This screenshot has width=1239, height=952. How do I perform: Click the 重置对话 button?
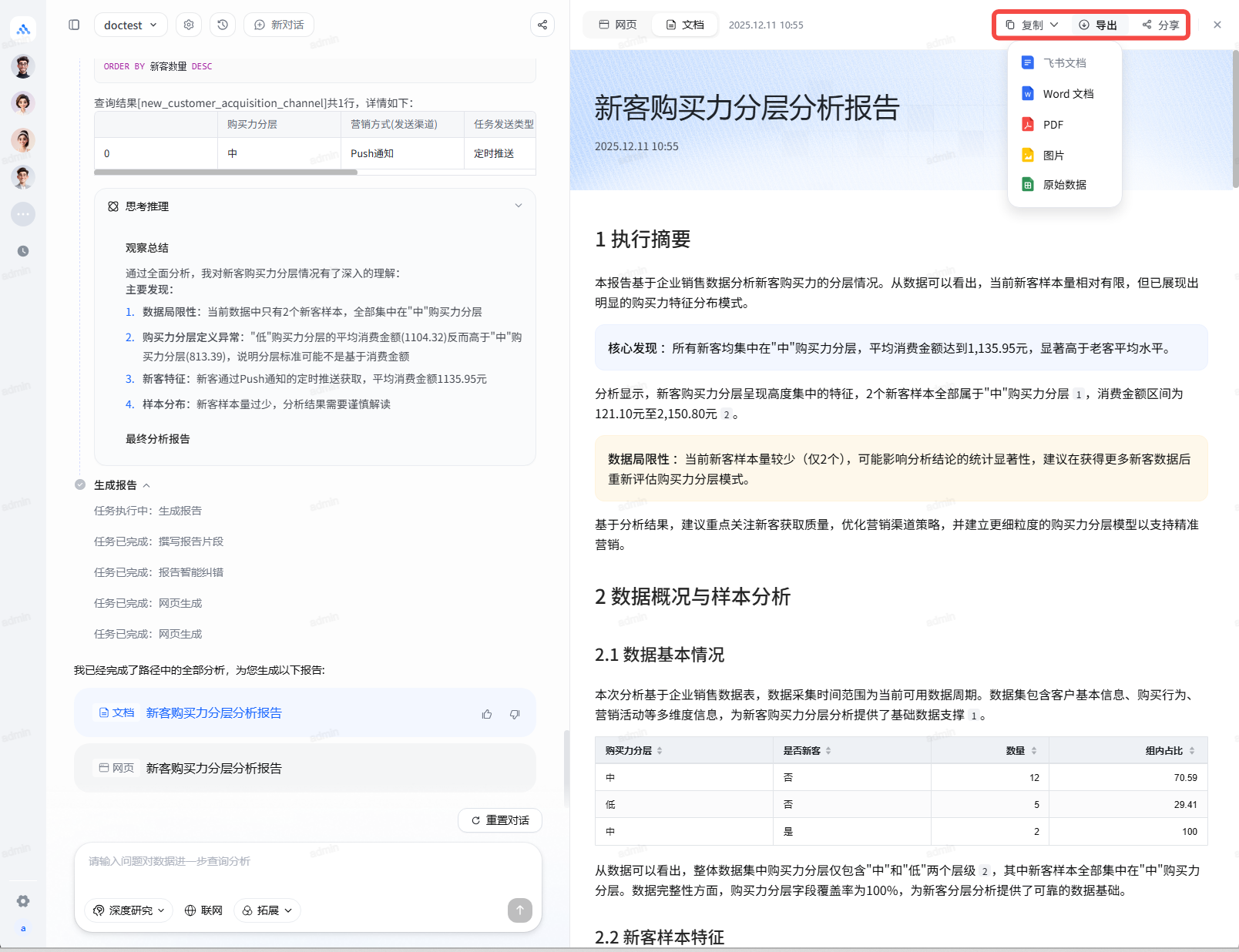pyautogui.click(x=500, y=820)
